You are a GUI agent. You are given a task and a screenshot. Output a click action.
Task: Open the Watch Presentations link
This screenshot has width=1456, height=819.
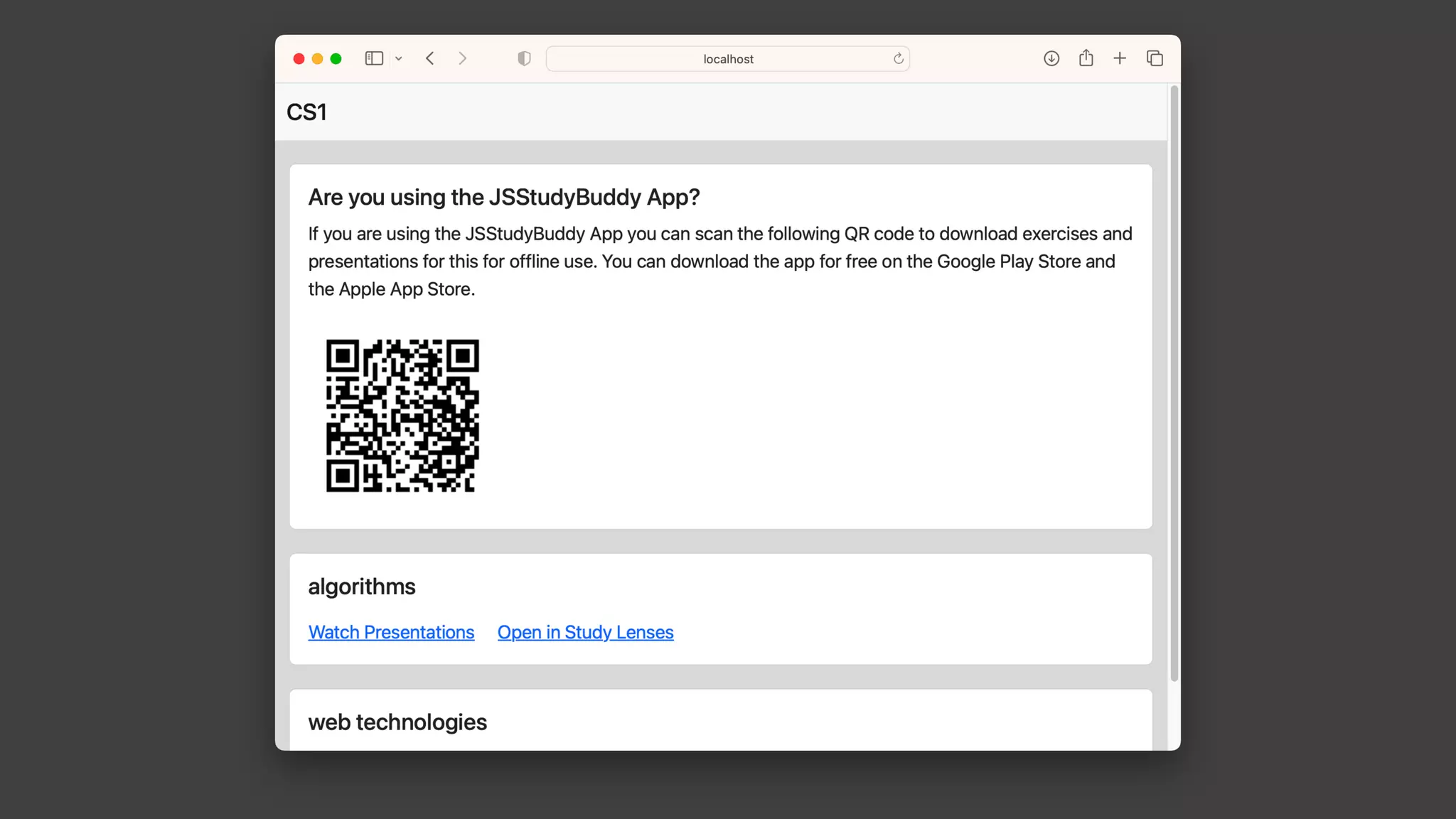tap(391, 632)
